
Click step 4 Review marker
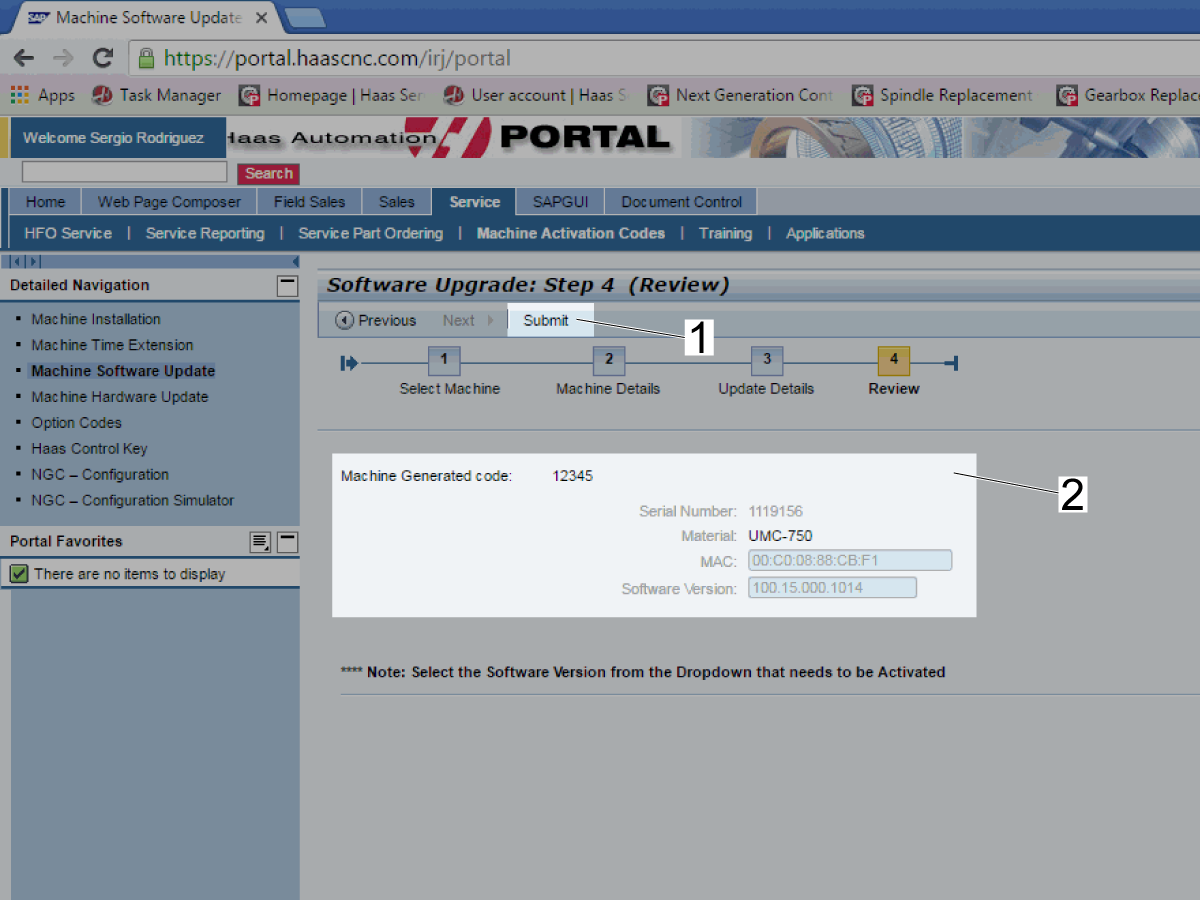pos(893,361)
